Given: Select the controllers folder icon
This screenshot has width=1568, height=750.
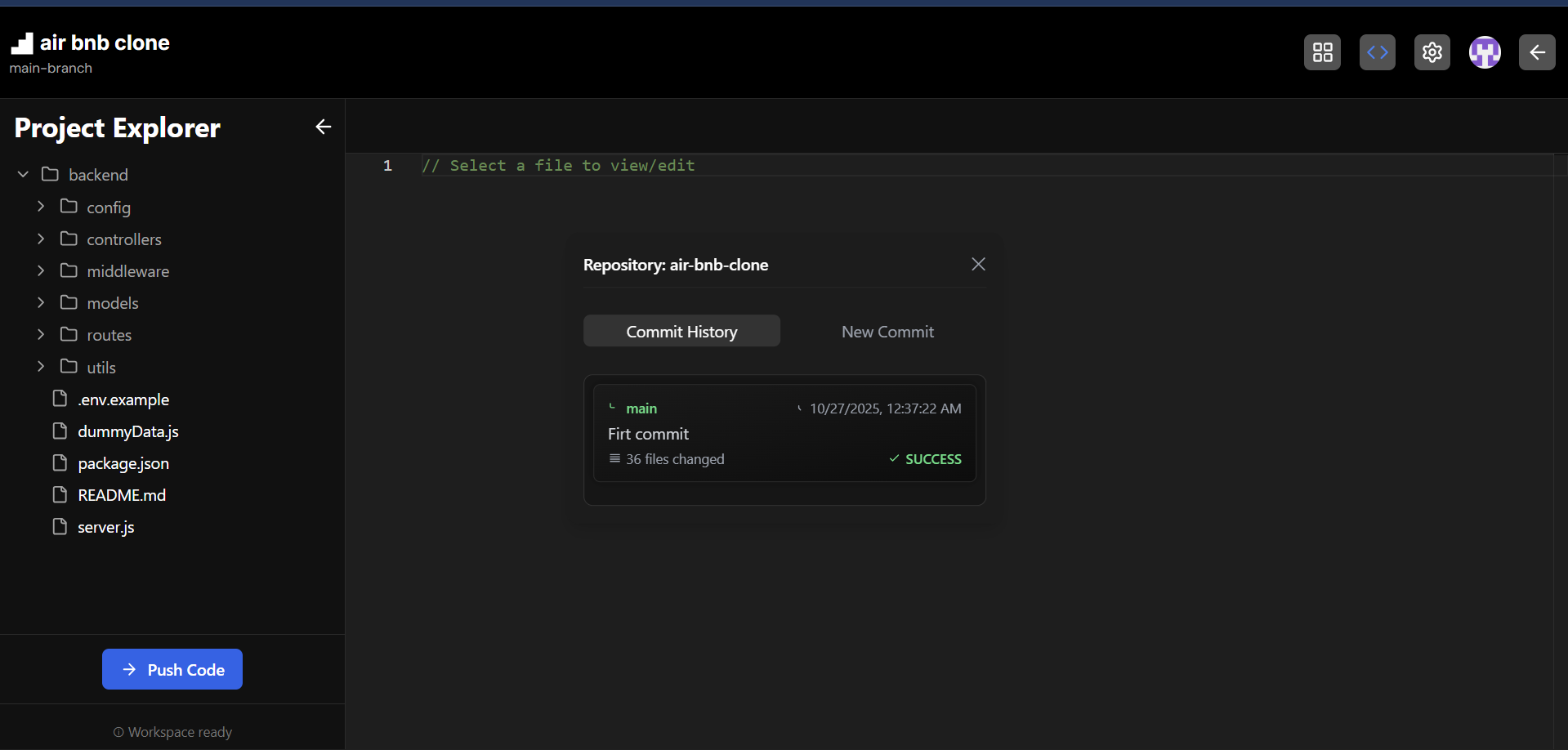Looking at the screenshot, I should coord(69,239).
